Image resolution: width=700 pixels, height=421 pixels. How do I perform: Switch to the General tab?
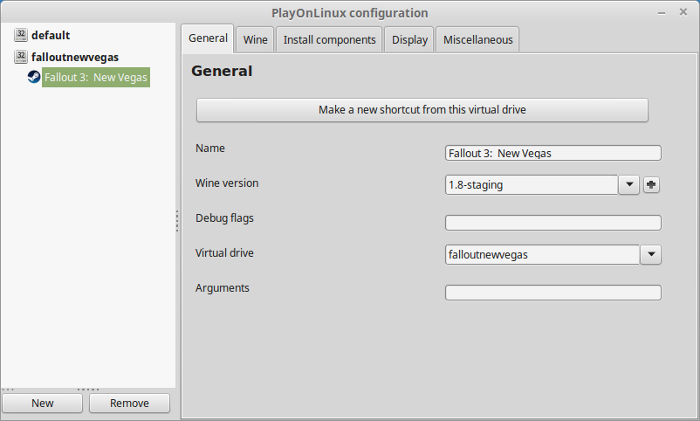click(x=208, y=38)
